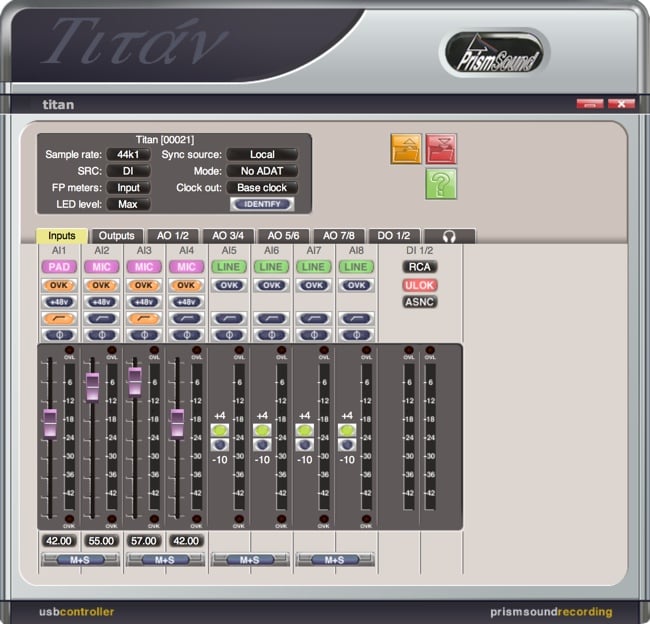650x626 pixels.
Task: Open the Mode No ADAT dropdown
Action: pos(262,171)
